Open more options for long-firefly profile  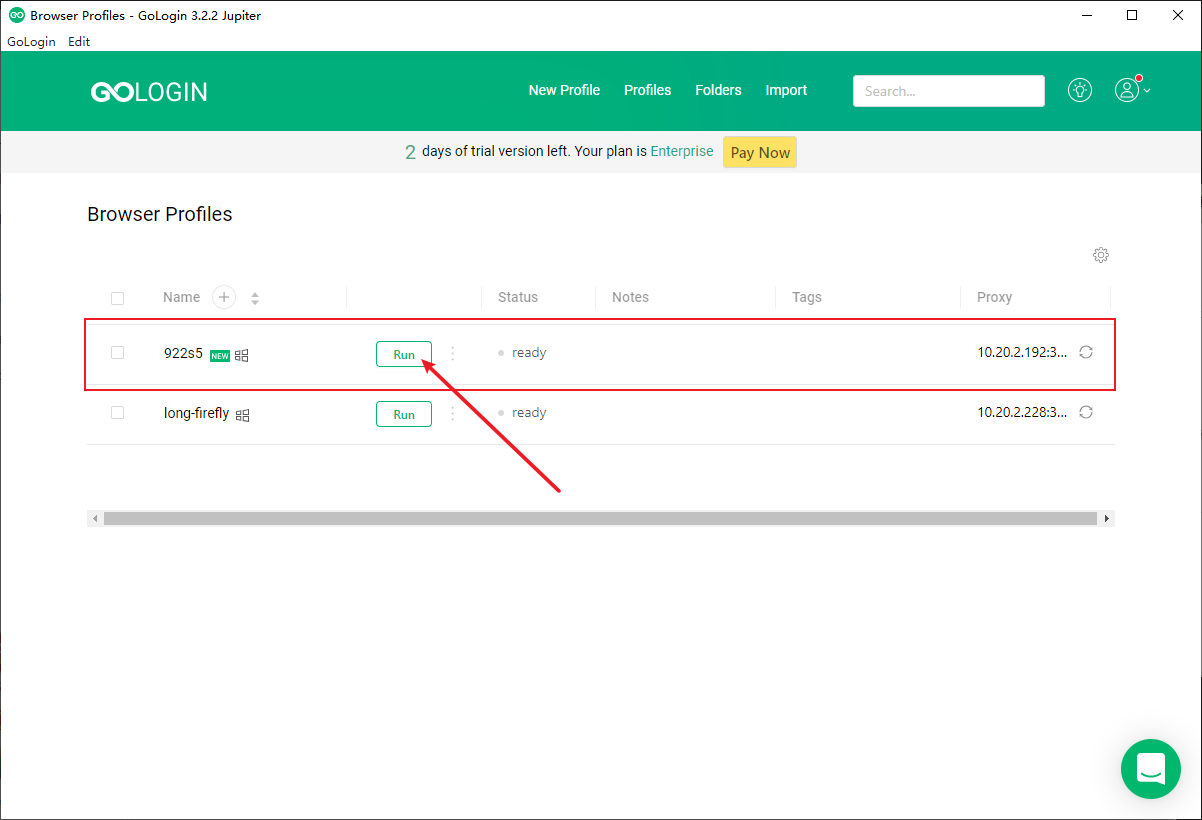(453, 413)
